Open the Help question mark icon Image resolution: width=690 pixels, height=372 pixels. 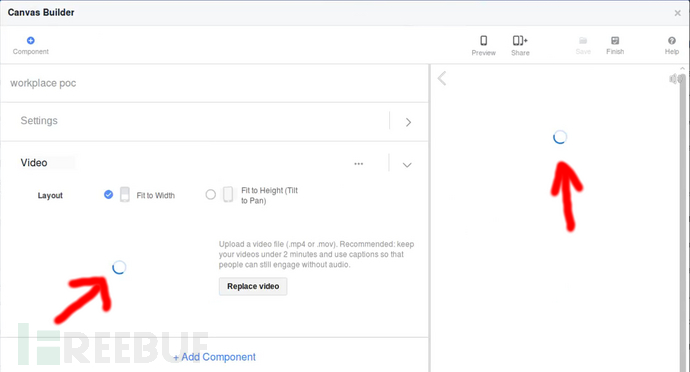[672, 41]
